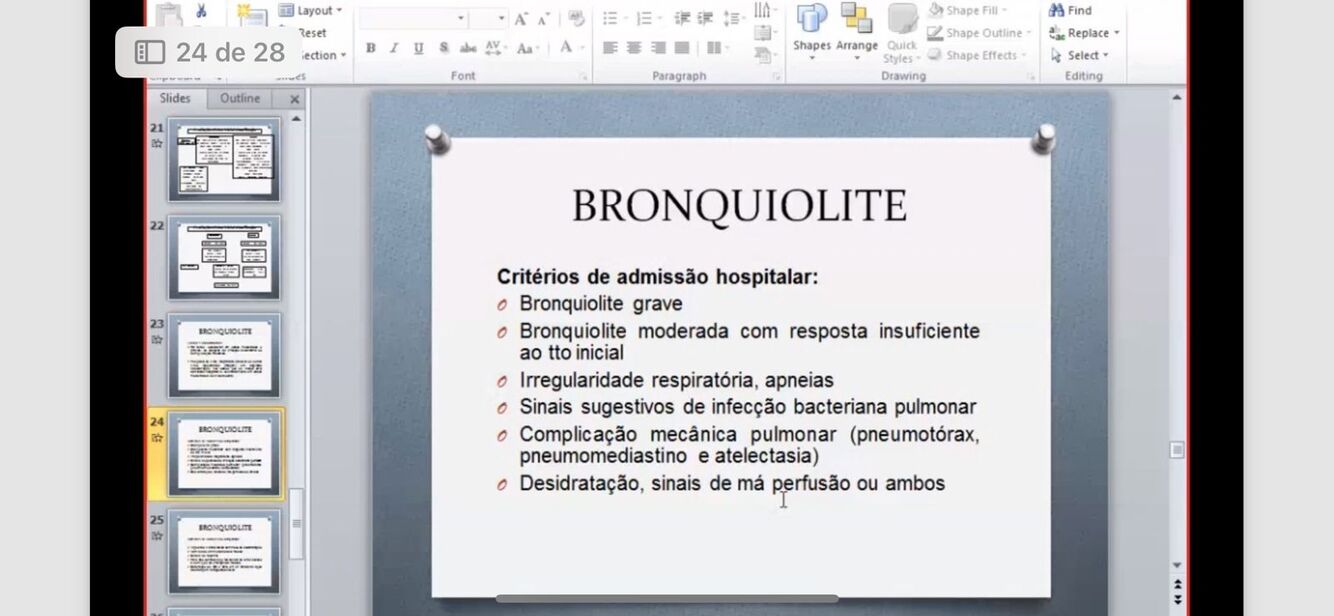Go to previous slide via double-up arrow
The width and height of the screenshot is (1334, 616).
[1177, 585]
